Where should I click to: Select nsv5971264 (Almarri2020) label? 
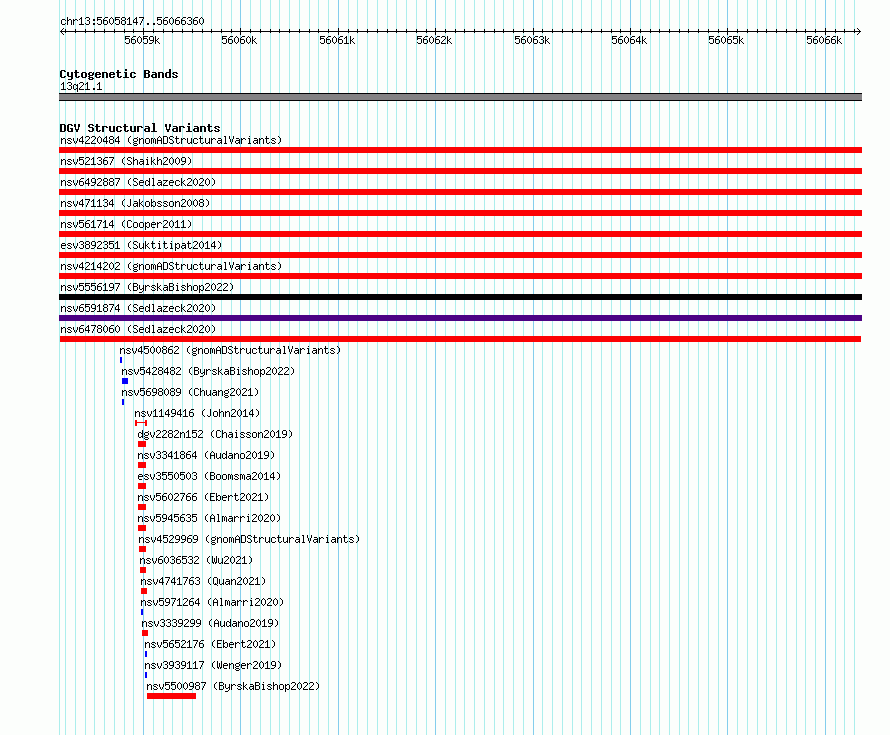point(212,602)
